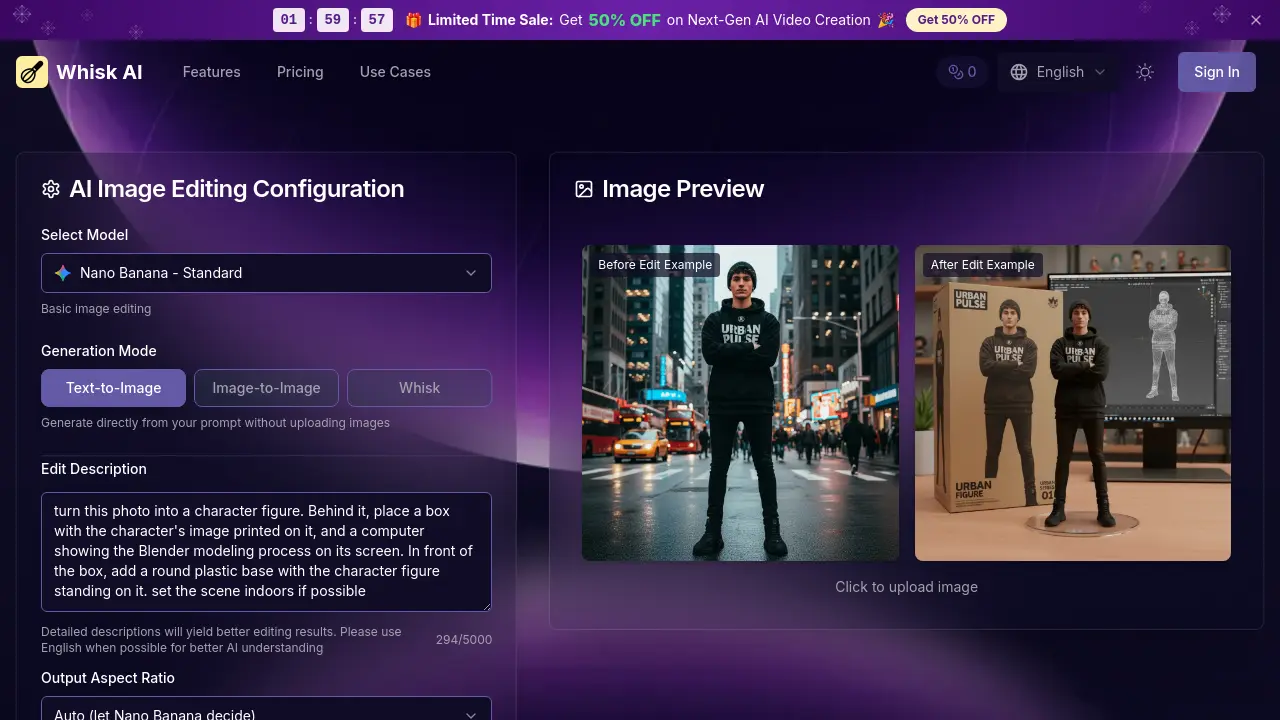Click the Whisk AI brand name
This screenshot has height=720, width=1280.
[x=100, y=72]
